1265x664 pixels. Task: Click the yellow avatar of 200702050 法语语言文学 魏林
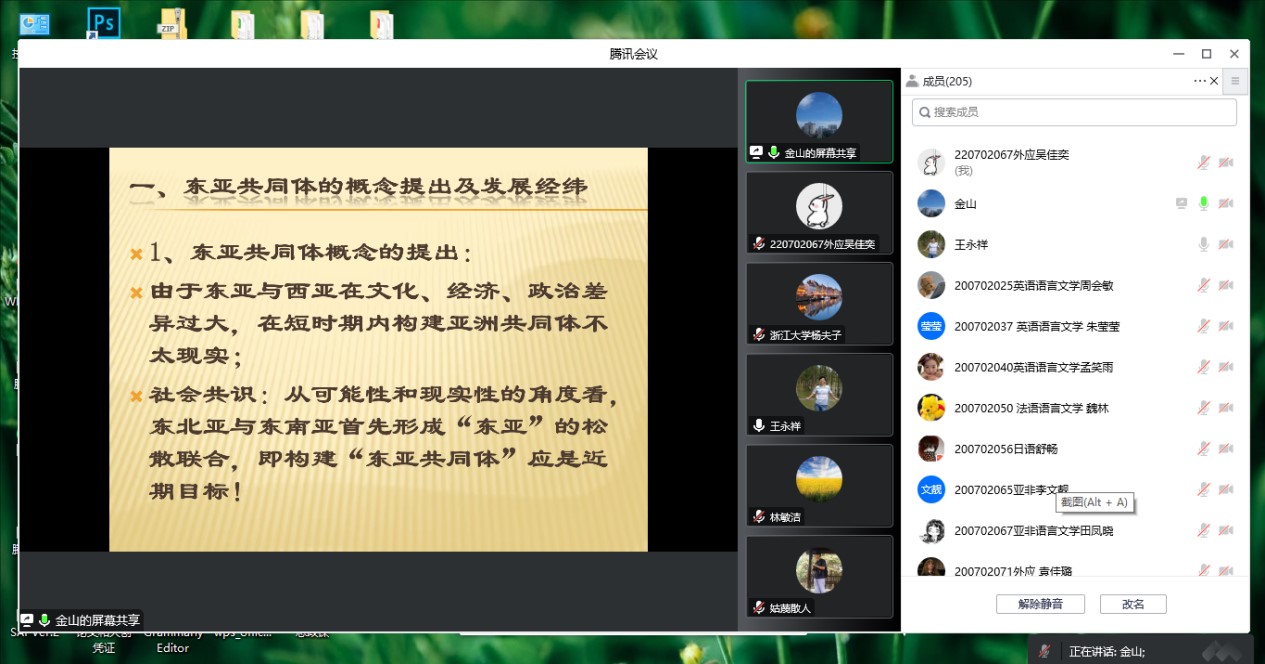[931, 408]
